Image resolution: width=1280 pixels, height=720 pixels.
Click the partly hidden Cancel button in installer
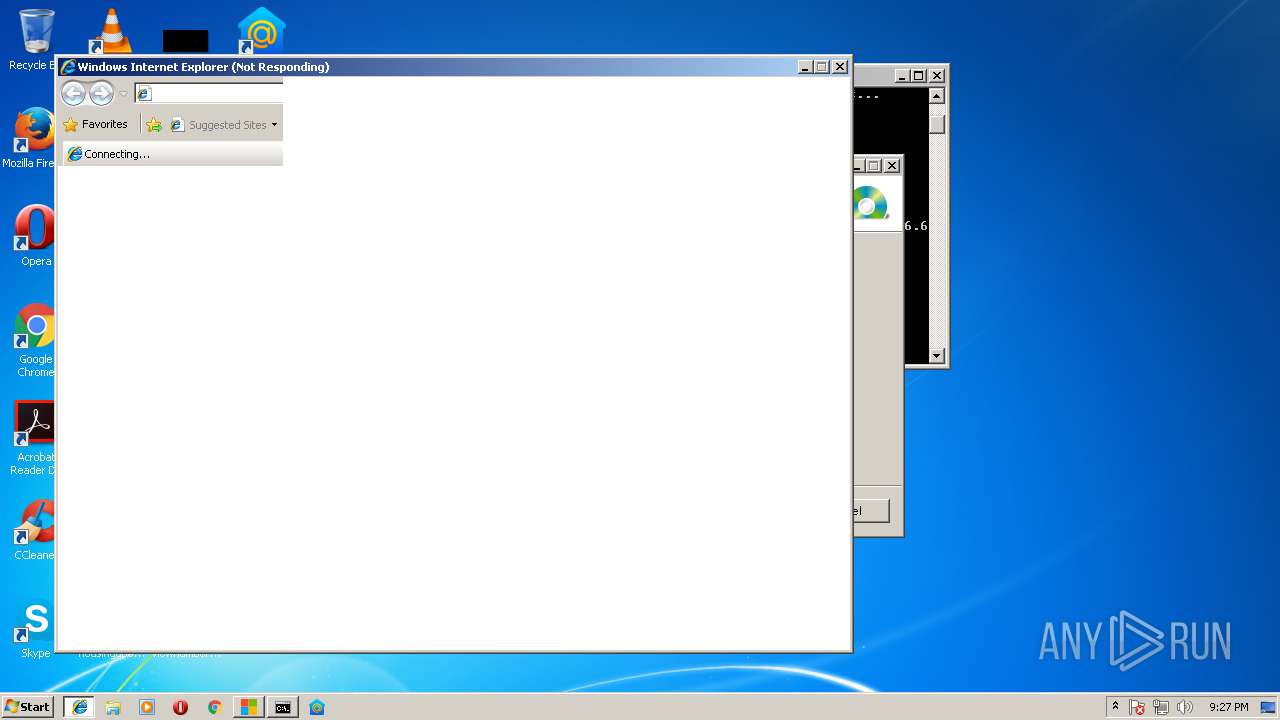871,511
